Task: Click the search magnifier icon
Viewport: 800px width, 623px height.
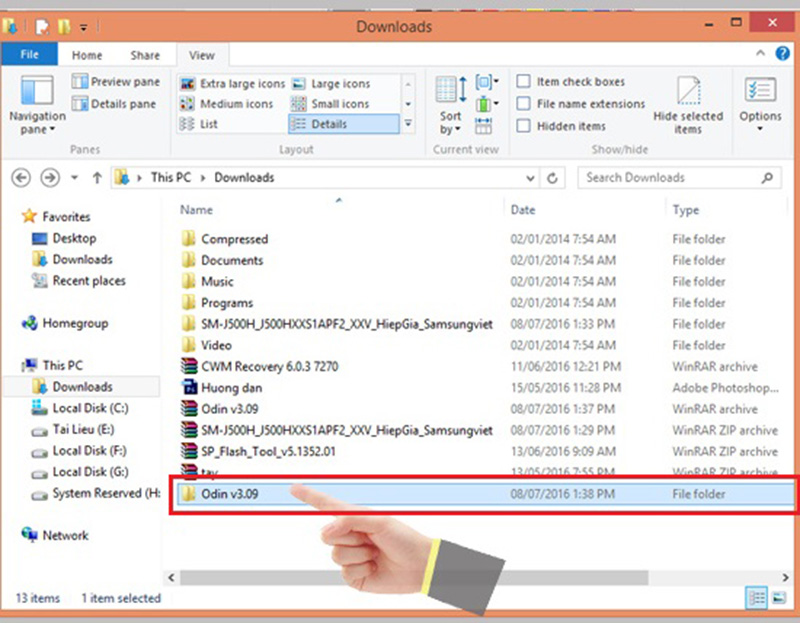Action: pos(767,178)
